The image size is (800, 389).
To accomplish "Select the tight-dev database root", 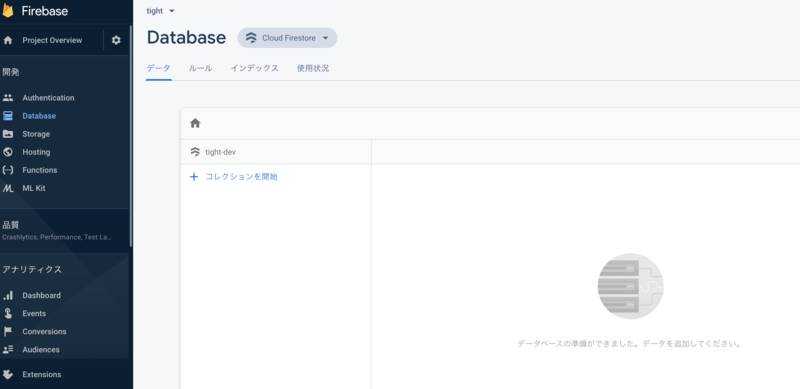I will point(220,152).
